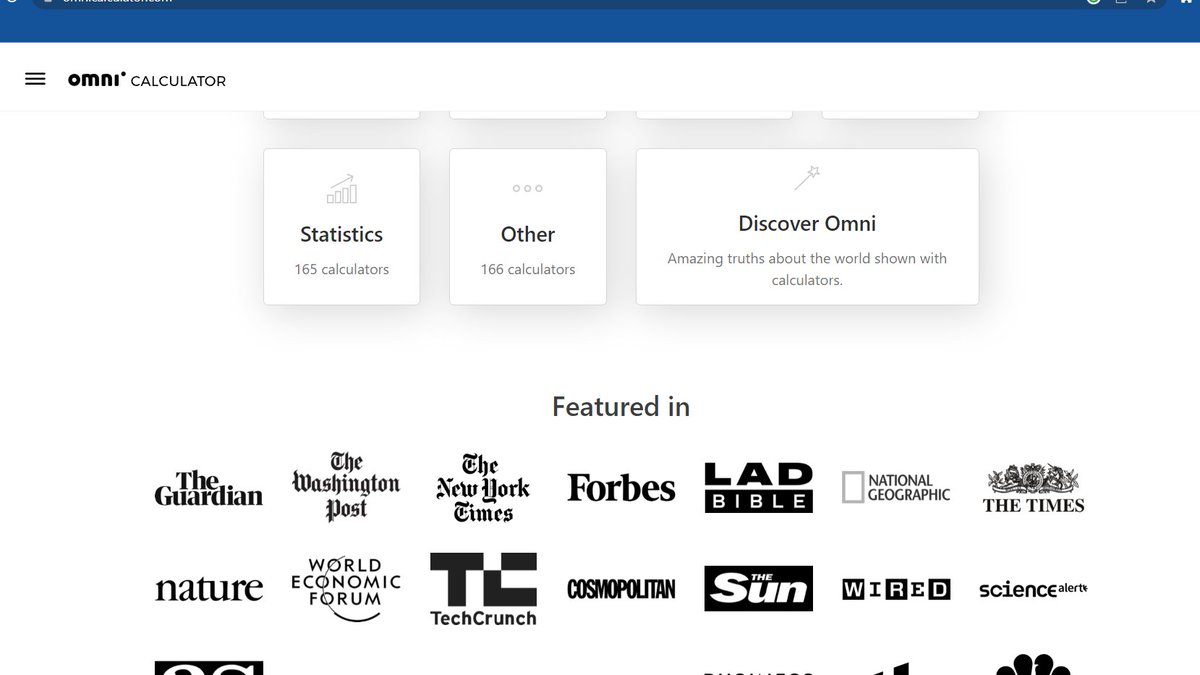
Task: Click the National Geographic logo
Action: [896, 488]
